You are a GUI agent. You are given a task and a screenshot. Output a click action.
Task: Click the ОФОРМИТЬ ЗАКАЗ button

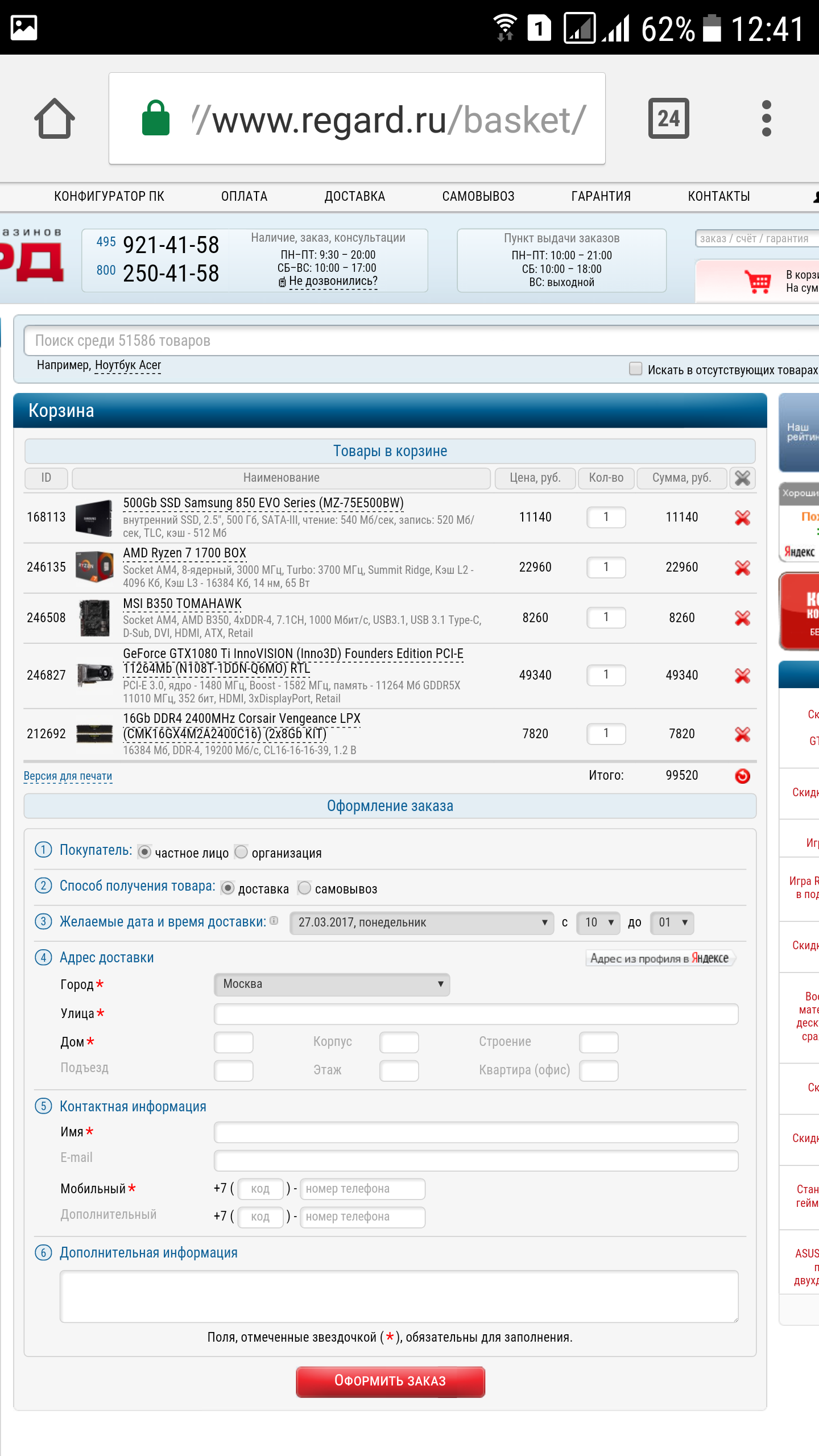click(390, 1381)
